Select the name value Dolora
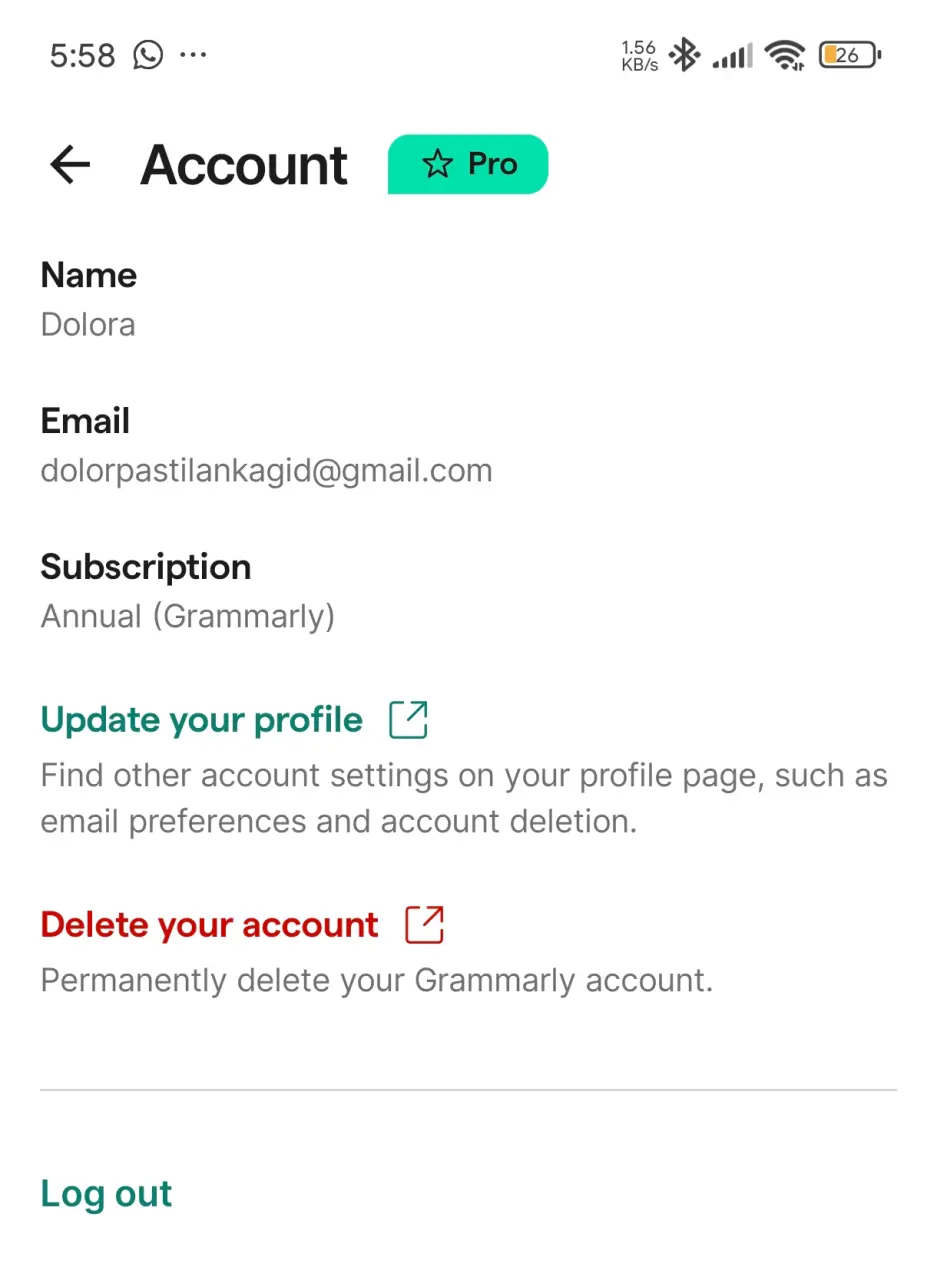The height and width of the screenshot is (1280, 937). coord(88,325)
